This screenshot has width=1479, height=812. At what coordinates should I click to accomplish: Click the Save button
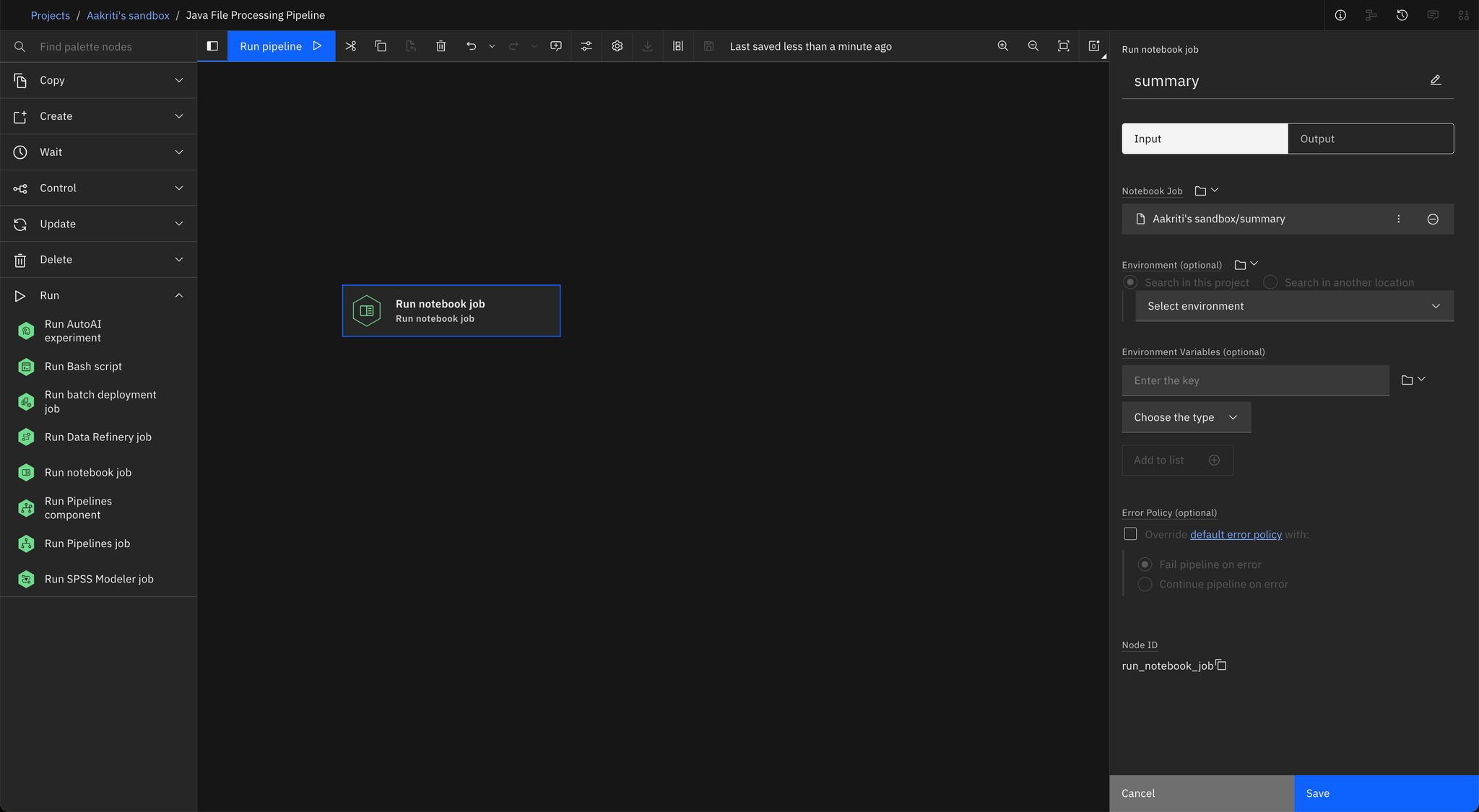click(x=1385, y=793)
